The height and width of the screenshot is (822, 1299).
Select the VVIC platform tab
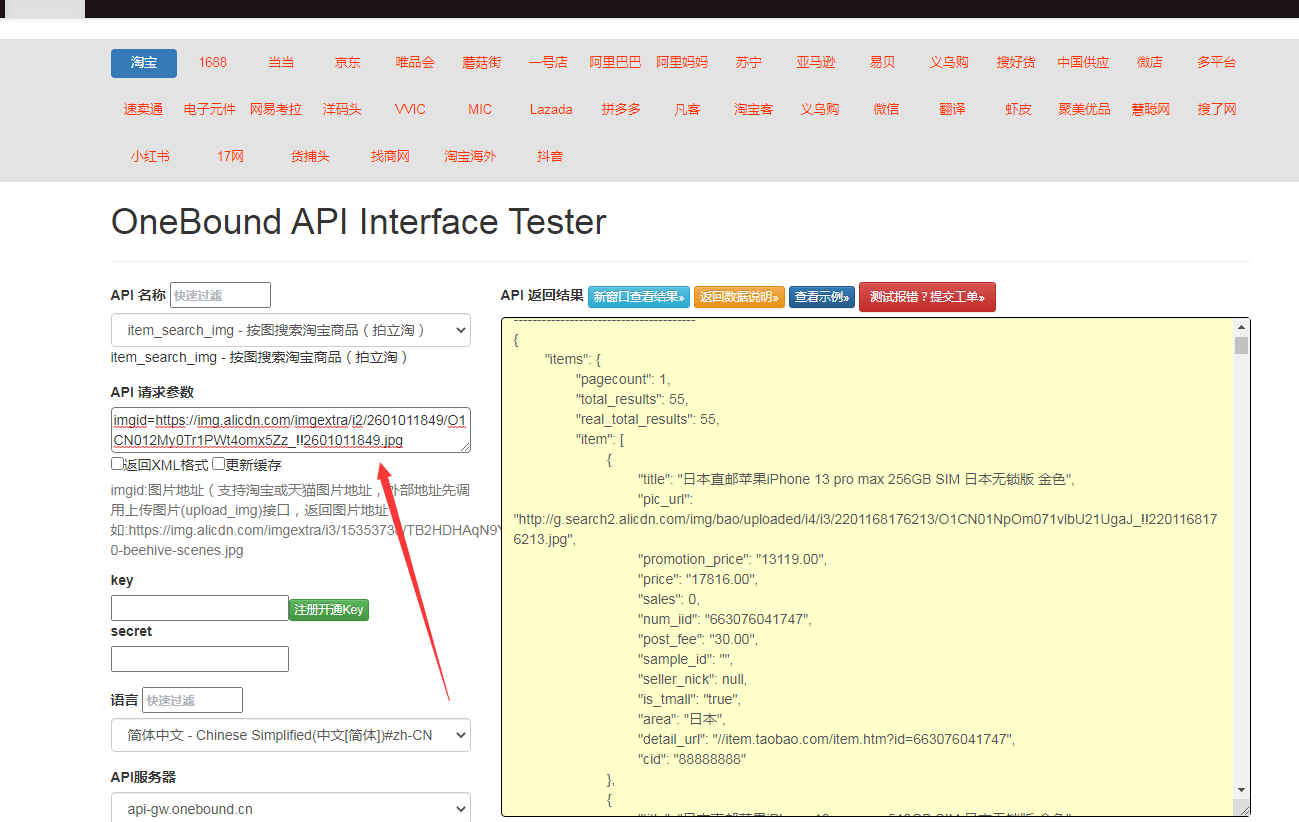click(x=410, y=109)
